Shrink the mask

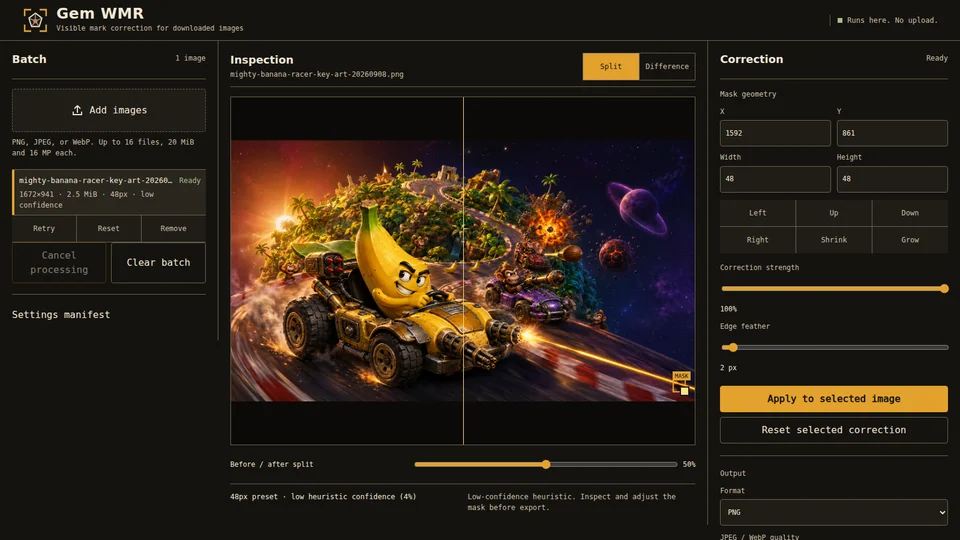[834, 240]
